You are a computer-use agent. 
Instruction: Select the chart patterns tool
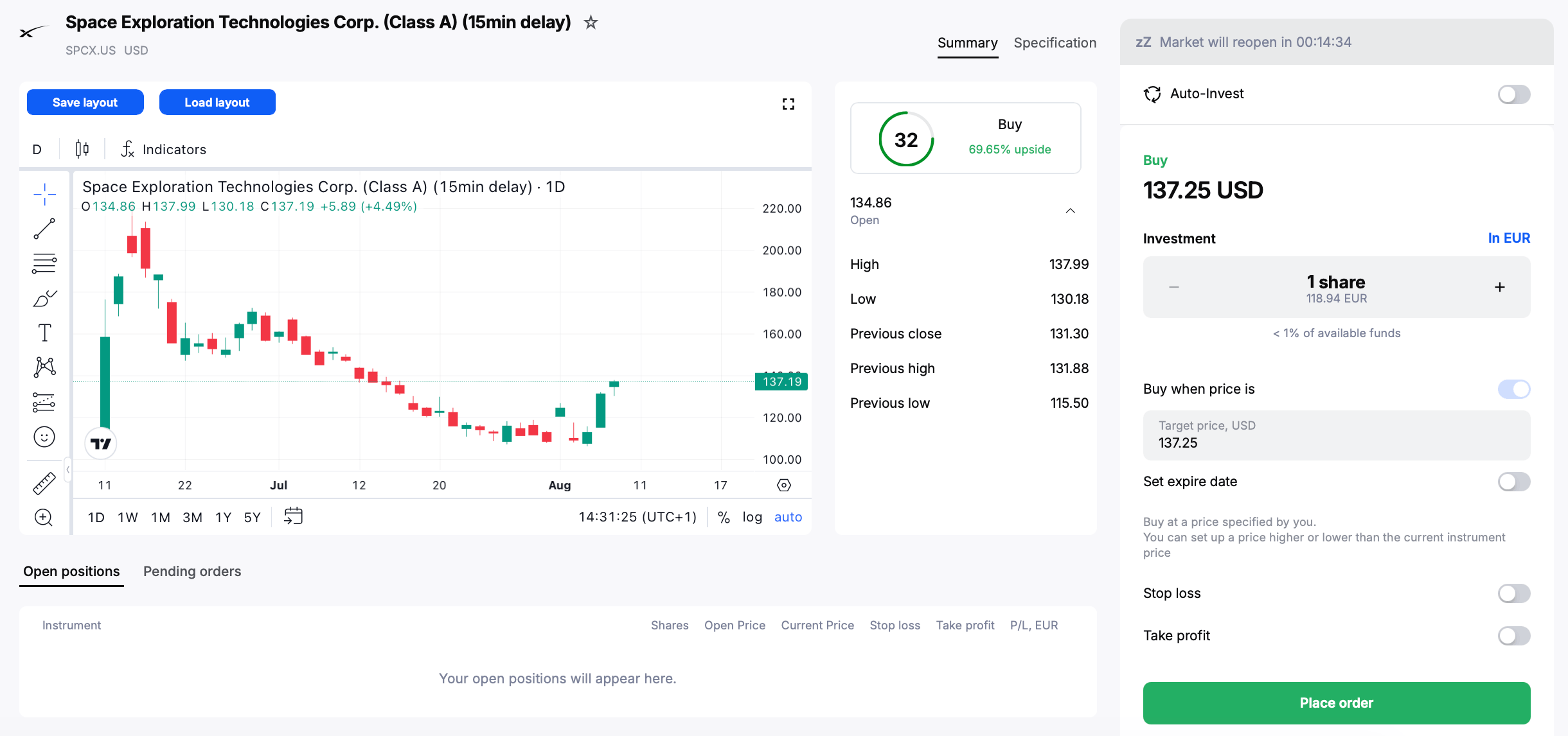pyautogui.click(x=44, y=367)
